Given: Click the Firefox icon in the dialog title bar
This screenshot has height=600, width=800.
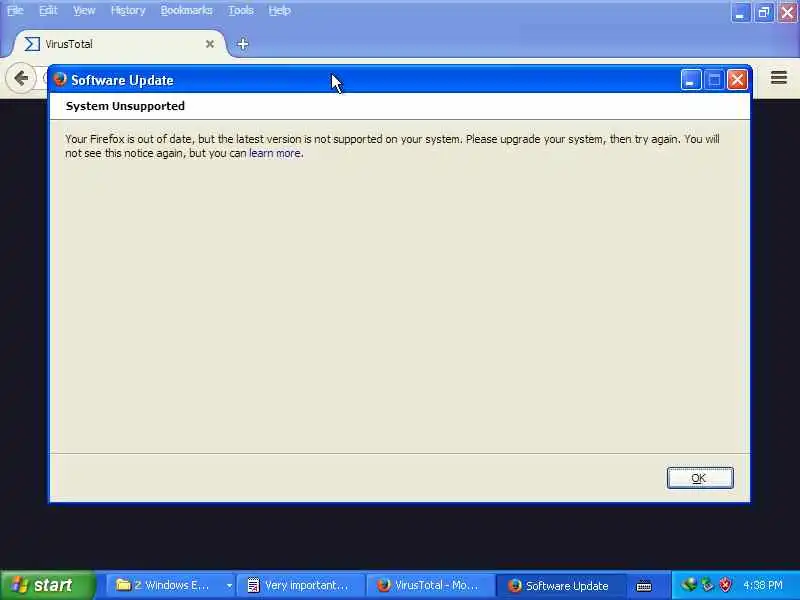Looking at the screenshot, I should (60, 80).
